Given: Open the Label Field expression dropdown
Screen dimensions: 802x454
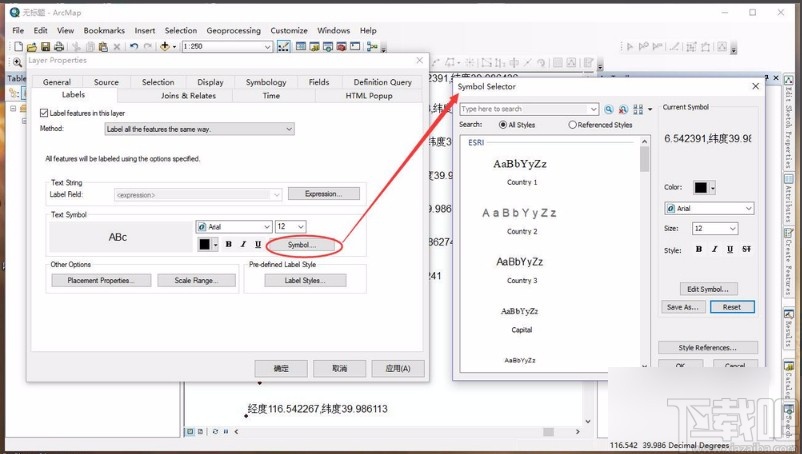Looking at the screenshot, I should pos(276,195).
